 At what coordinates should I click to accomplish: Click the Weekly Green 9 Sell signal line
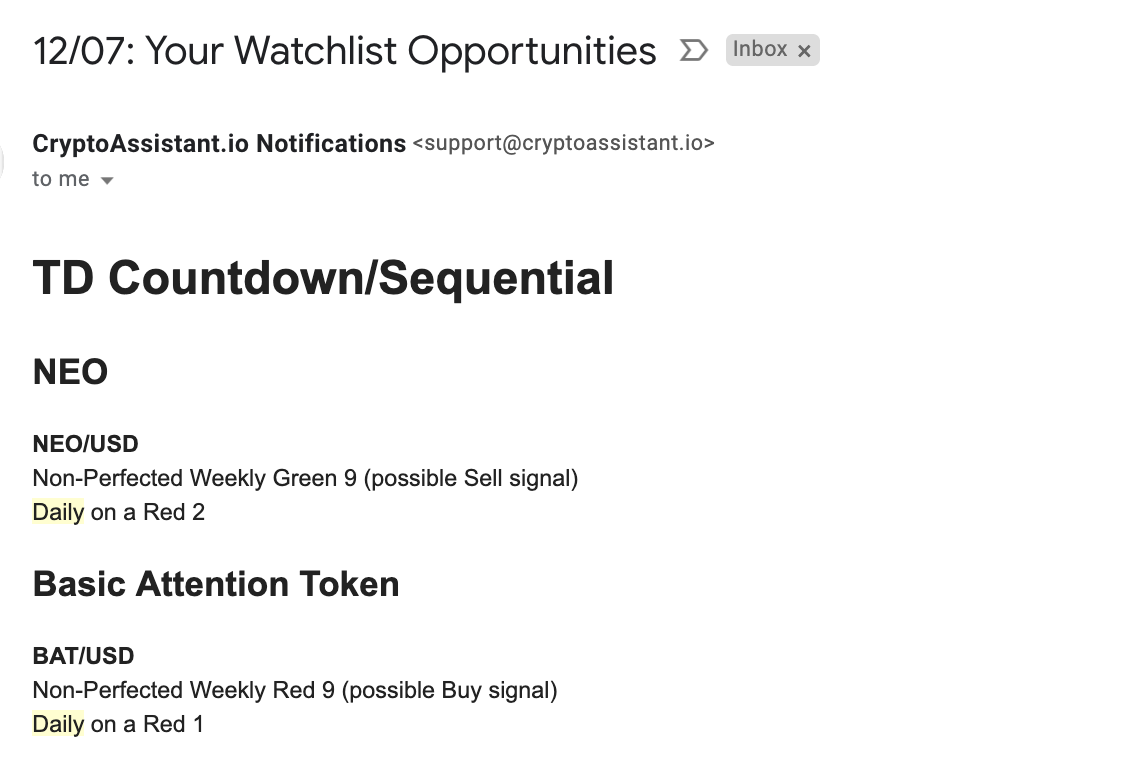[306, 478]
